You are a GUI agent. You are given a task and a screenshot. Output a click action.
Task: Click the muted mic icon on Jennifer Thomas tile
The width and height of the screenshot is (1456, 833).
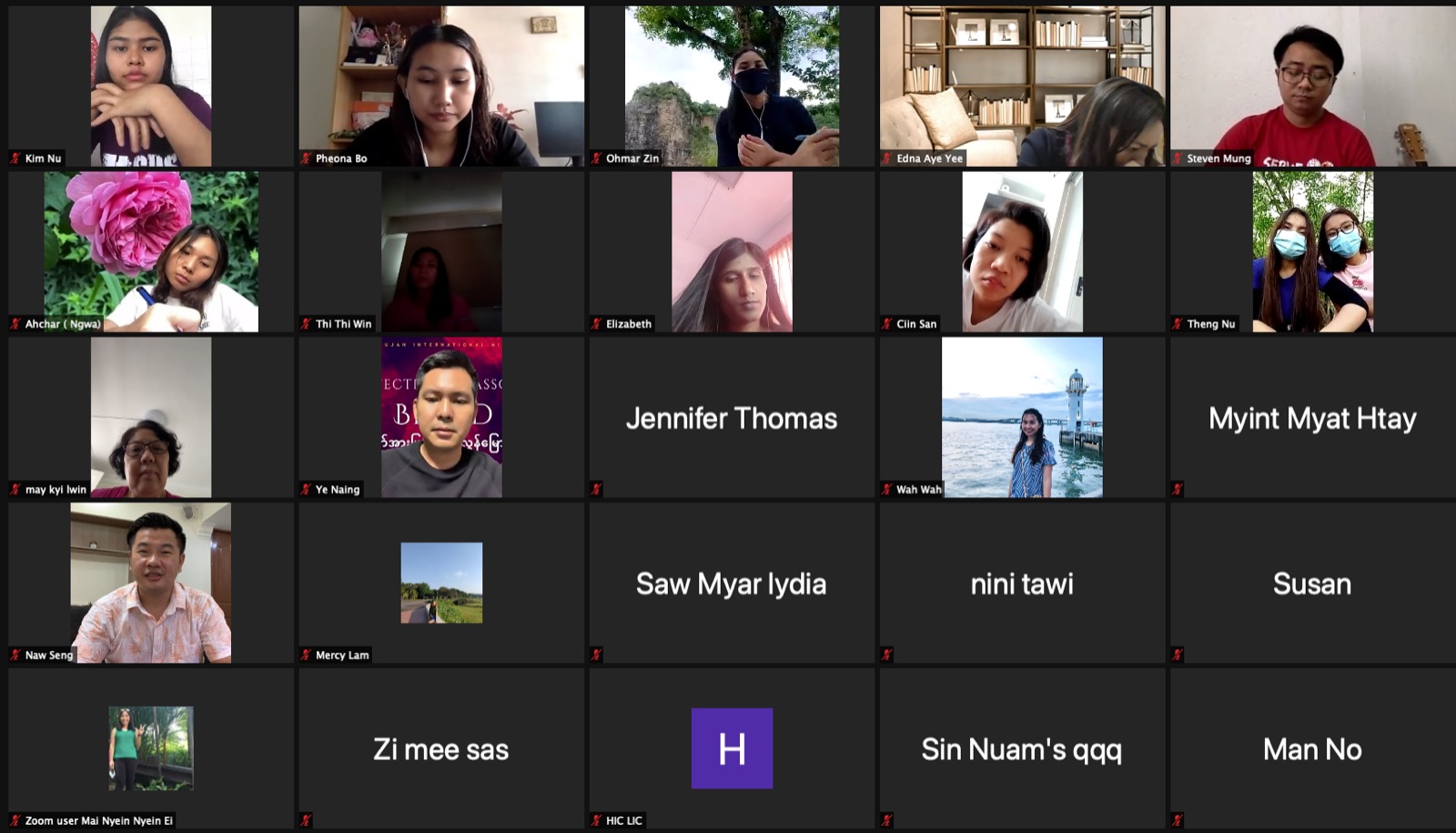click(596, 490)
